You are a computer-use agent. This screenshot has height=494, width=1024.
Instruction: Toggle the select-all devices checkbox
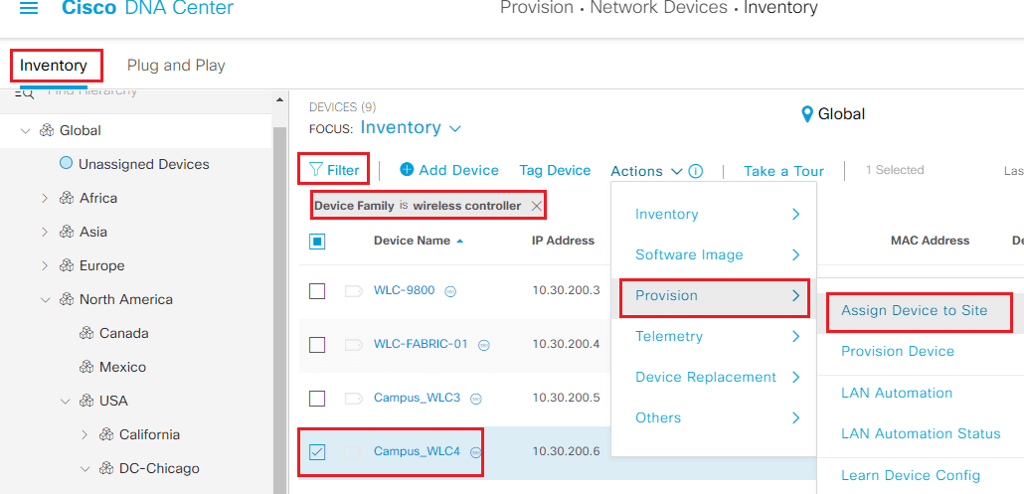[317, 242]
